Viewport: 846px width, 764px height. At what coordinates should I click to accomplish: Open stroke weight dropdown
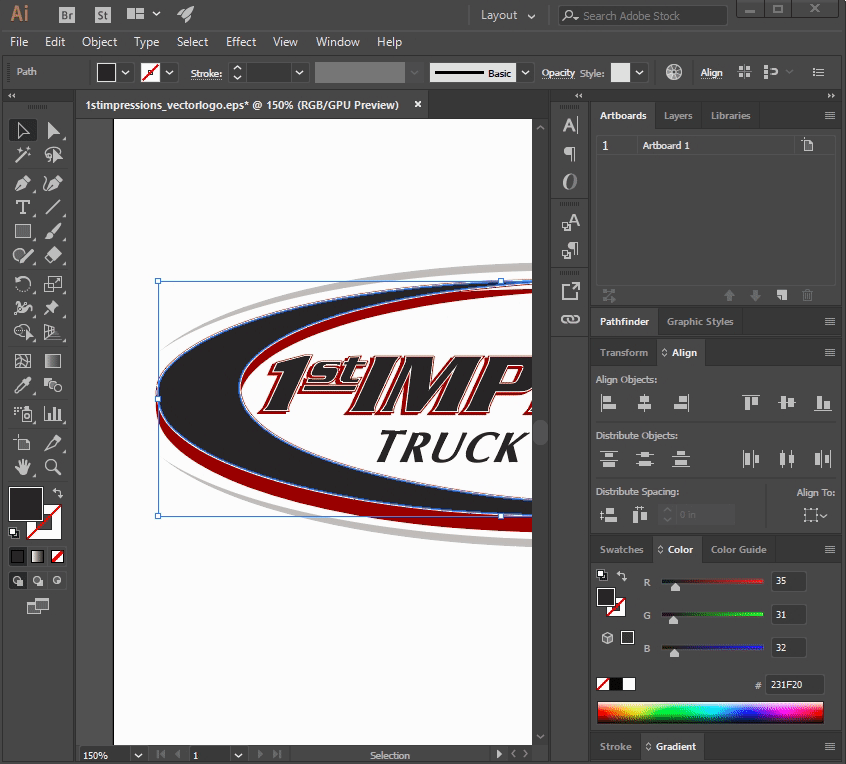[299, 72]
